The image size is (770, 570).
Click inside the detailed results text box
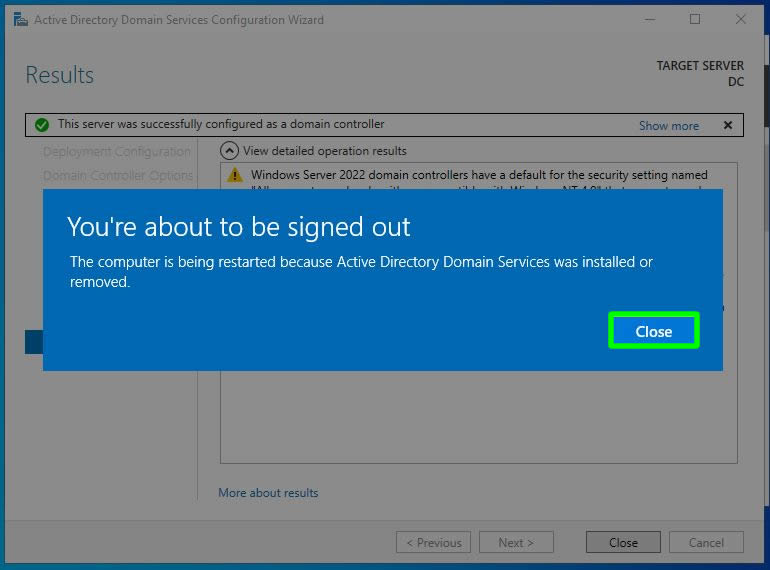(x=478, y=420)
